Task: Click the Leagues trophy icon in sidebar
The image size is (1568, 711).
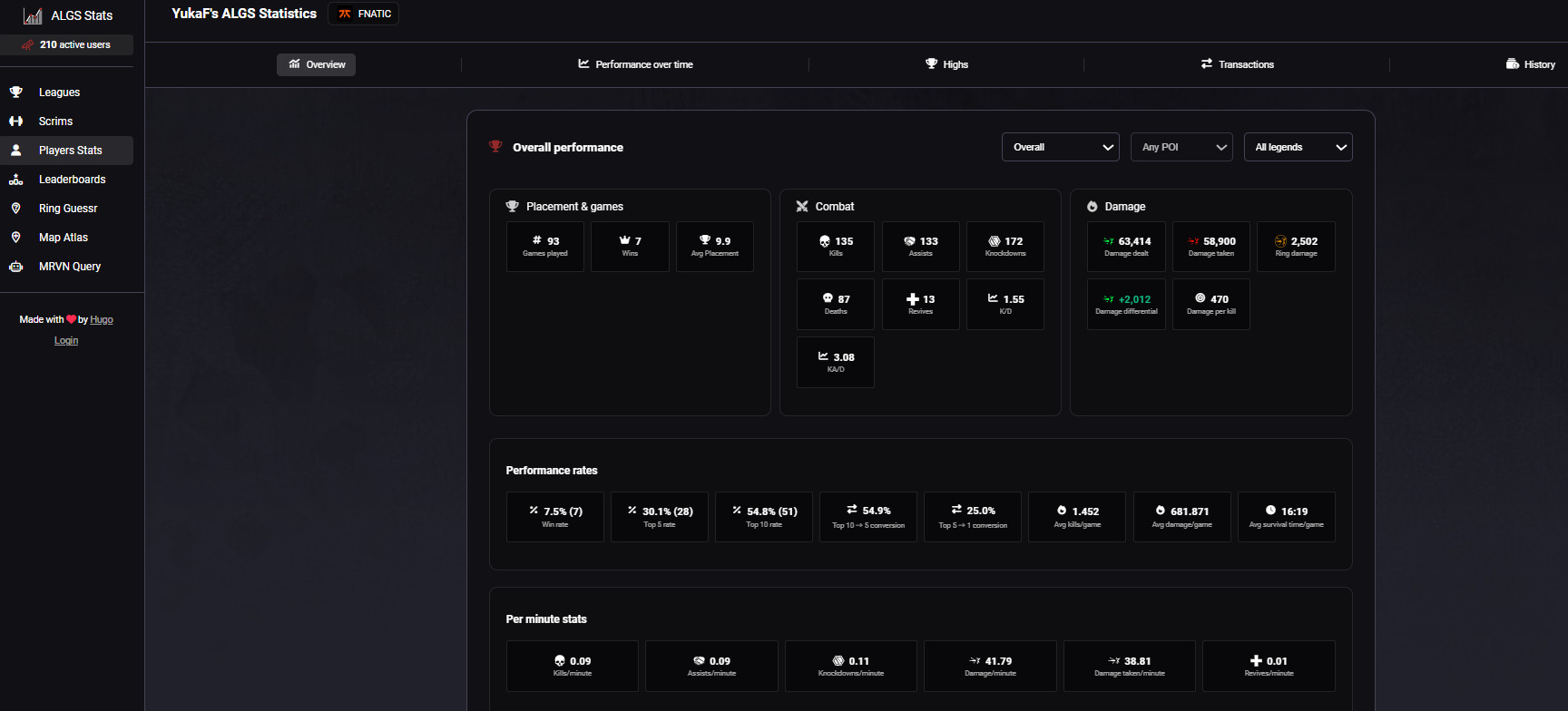Action: point(16,93)
